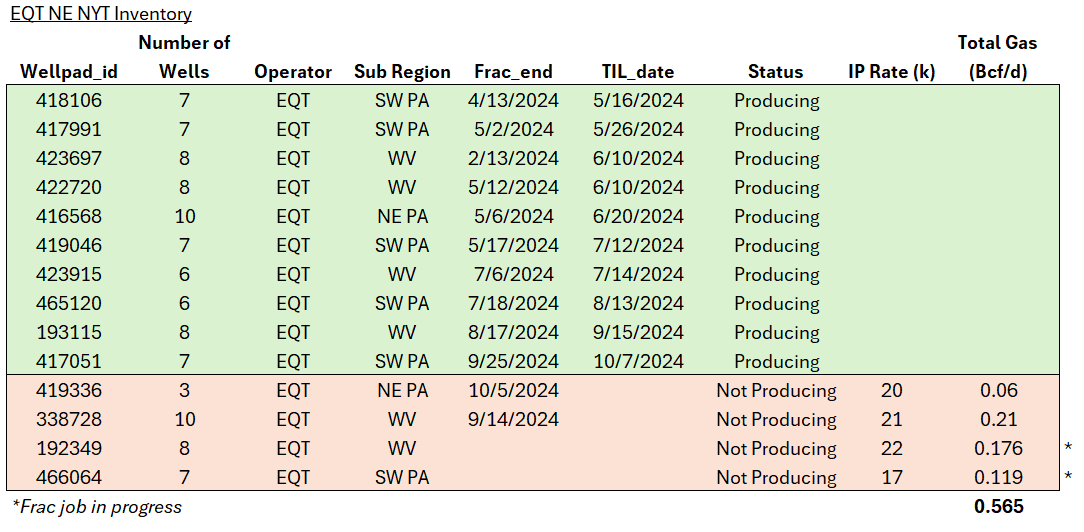
Task: Click the Frac job in progress footnote
Action: 96,507
